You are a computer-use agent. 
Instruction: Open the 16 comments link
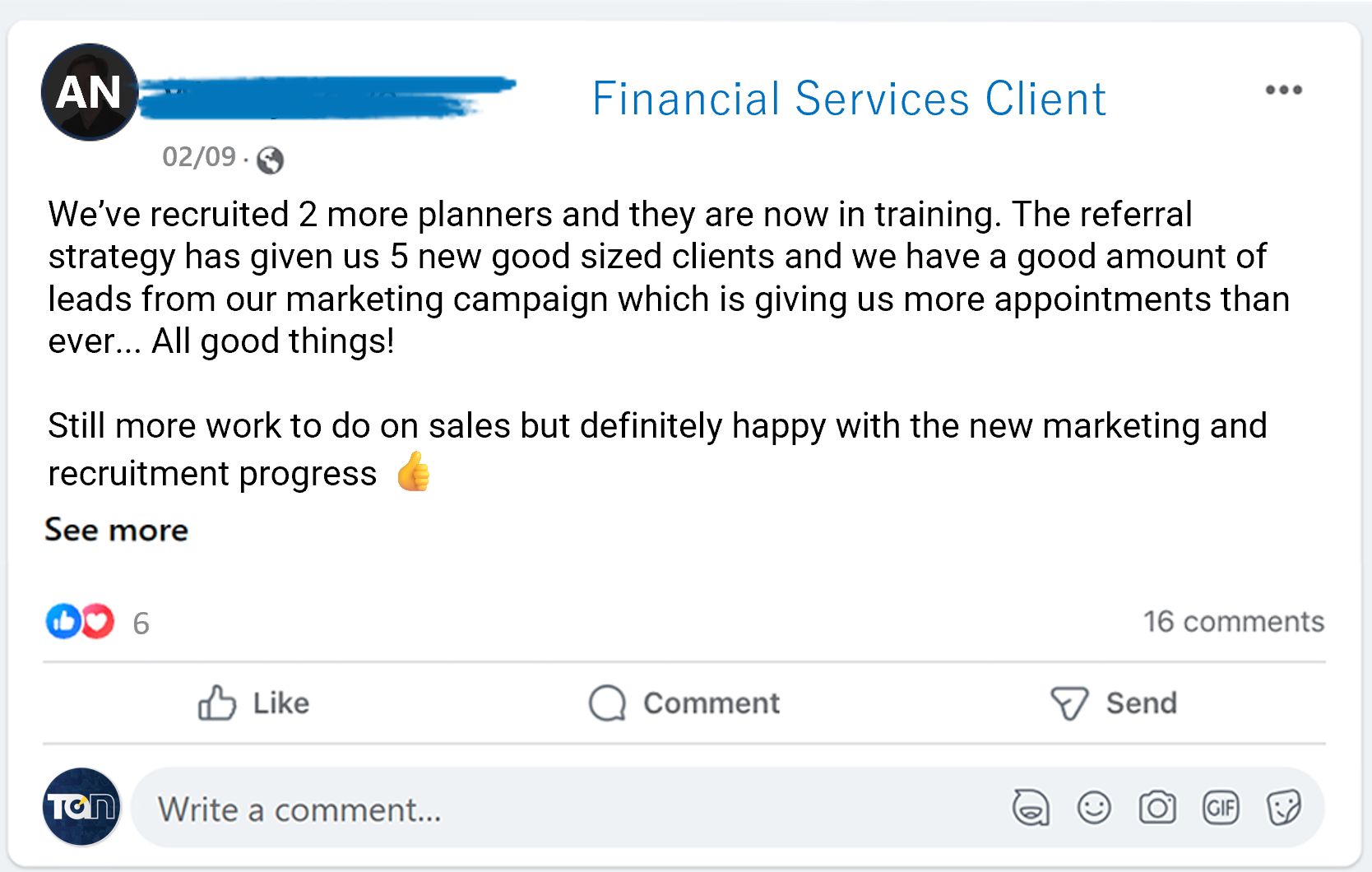[x=1233, y=621]
